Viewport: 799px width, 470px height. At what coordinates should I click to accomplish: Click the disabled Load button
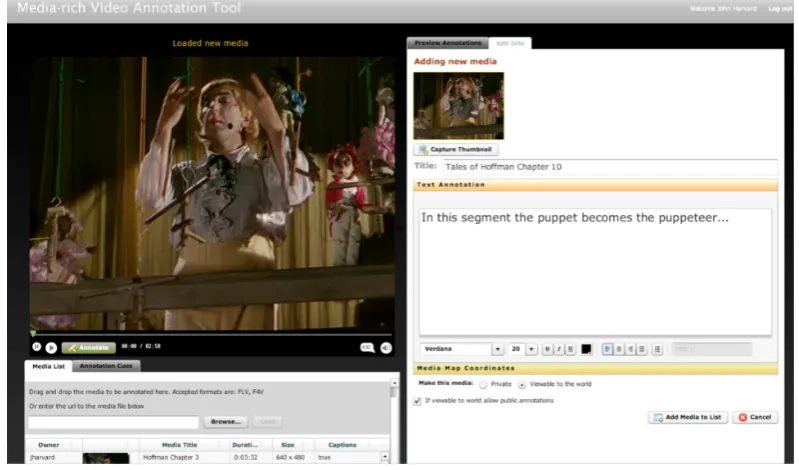click(x=268, y=422)
